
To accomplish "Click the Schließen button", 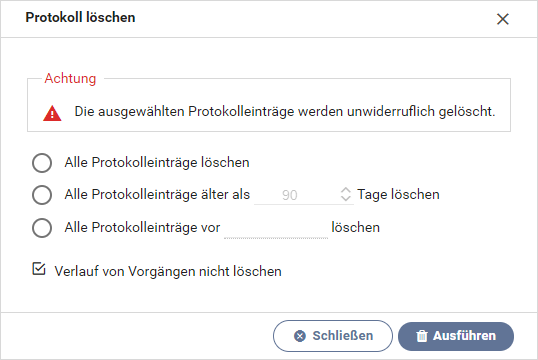I will [333, 336].
